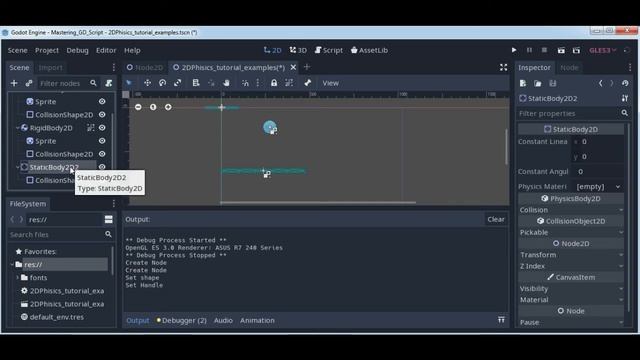
Task: Play the edited scene
Action: point(561,50)
